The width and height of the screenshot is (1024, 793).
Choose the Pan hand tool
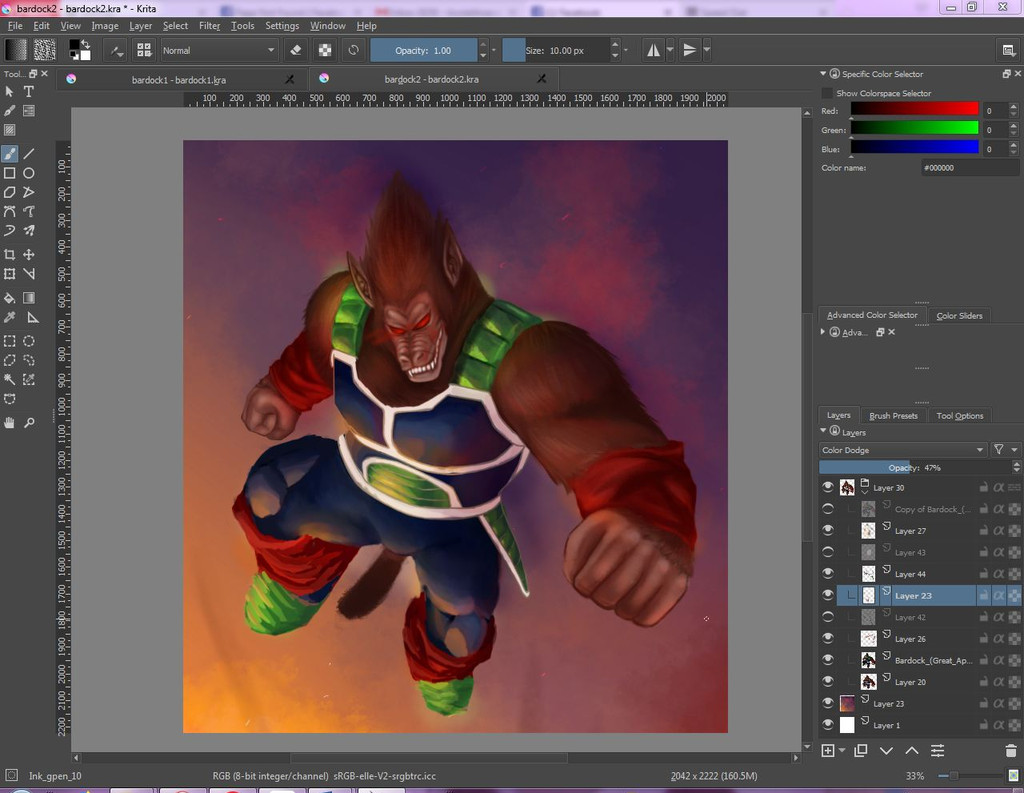coord(10,423)
